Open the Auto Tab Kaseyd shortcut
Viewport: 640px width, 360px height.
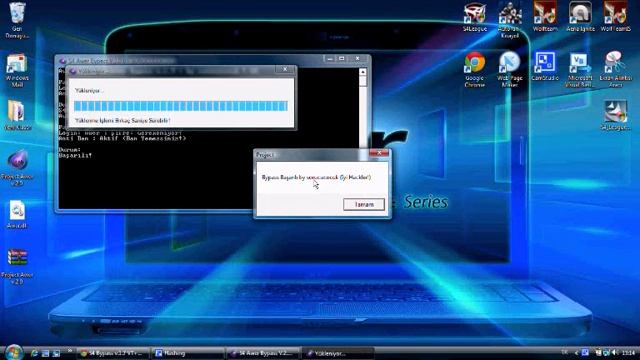(x=510, y=20)
